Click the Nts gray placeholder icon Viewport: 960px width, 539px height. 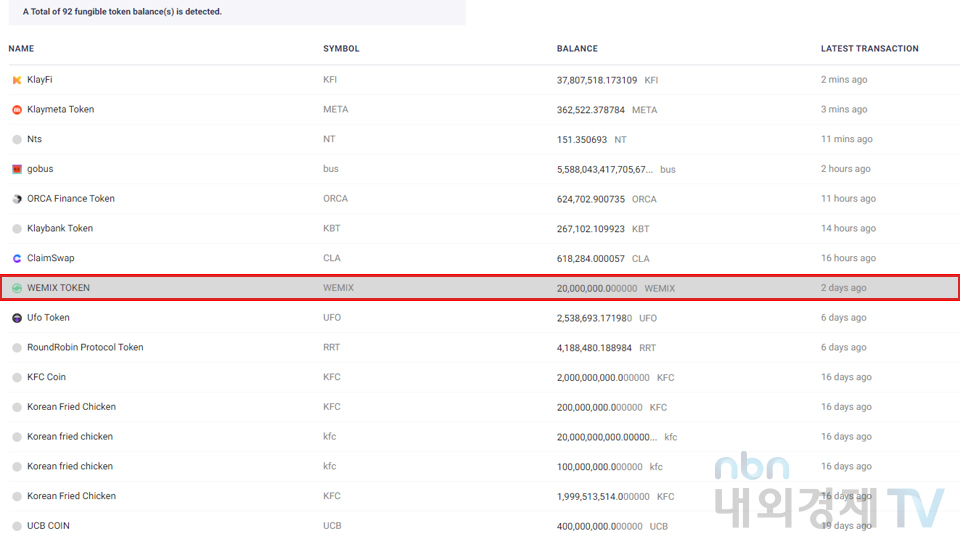pyautogui.click(x=17, y=139)
